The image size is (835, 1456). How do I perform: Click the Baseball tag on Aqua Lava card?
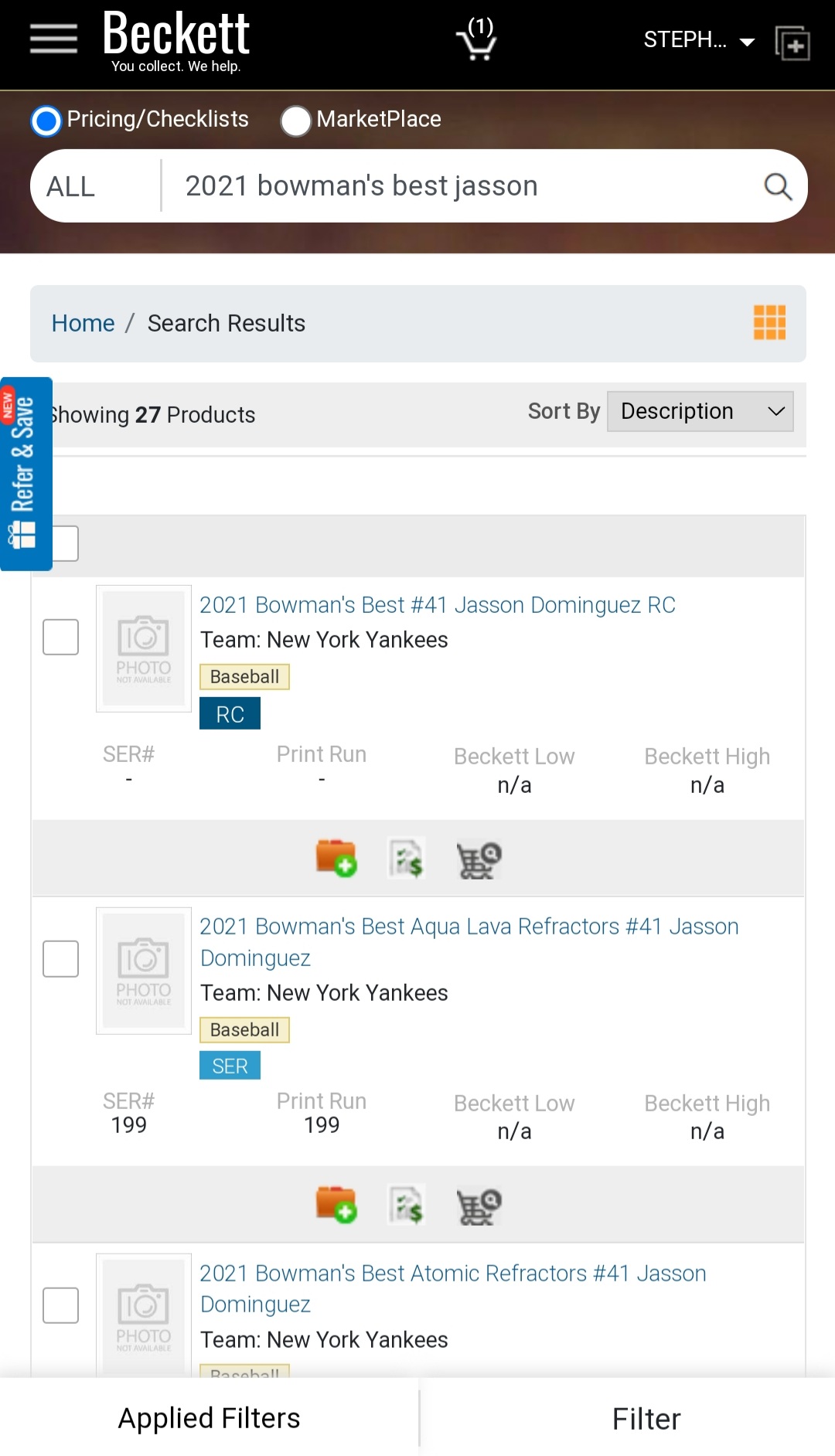pyautogui.click(x=244, y=1030)
